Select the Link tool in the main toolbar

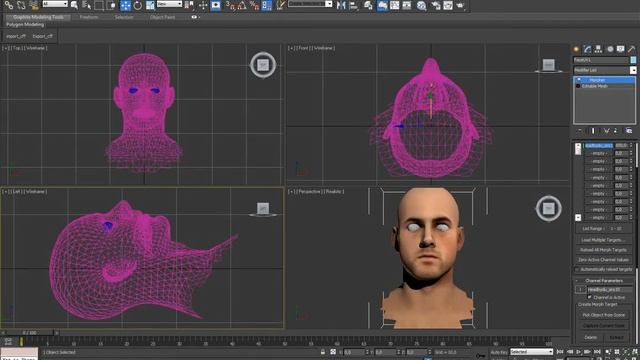point(9,5)
